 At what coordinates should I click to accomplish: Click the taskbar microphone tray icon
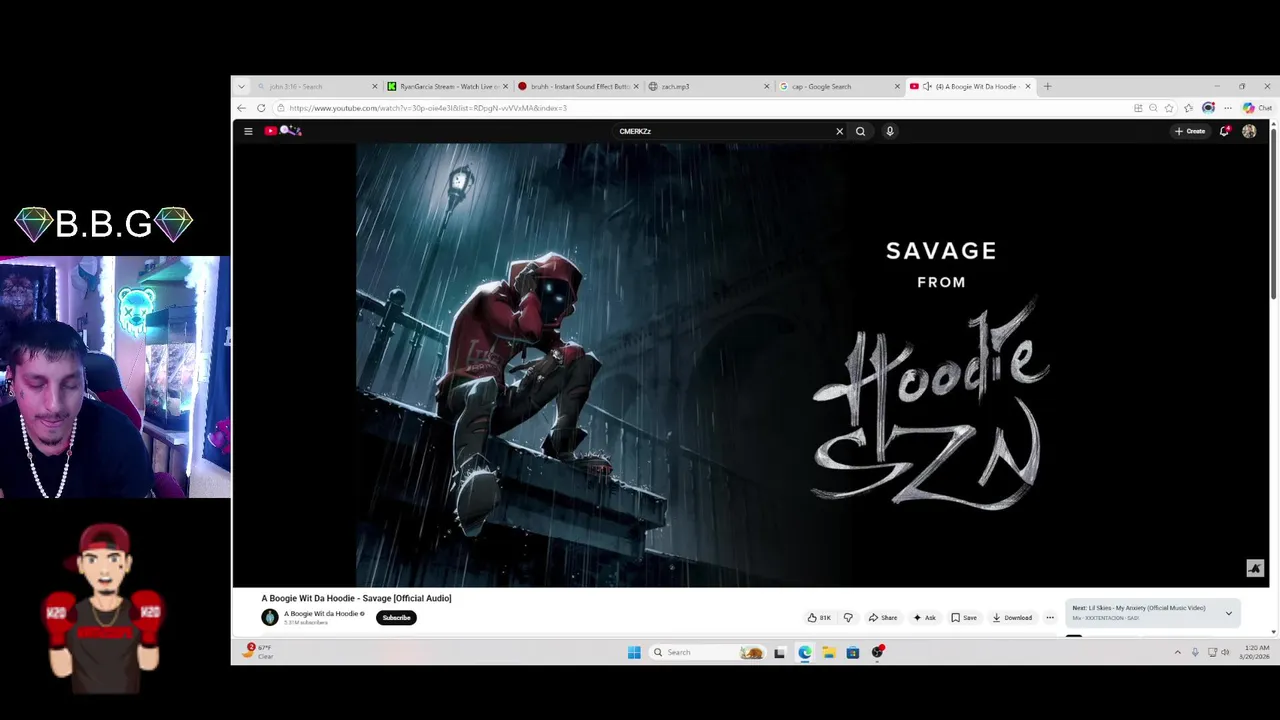click(x=1195, y=652)
